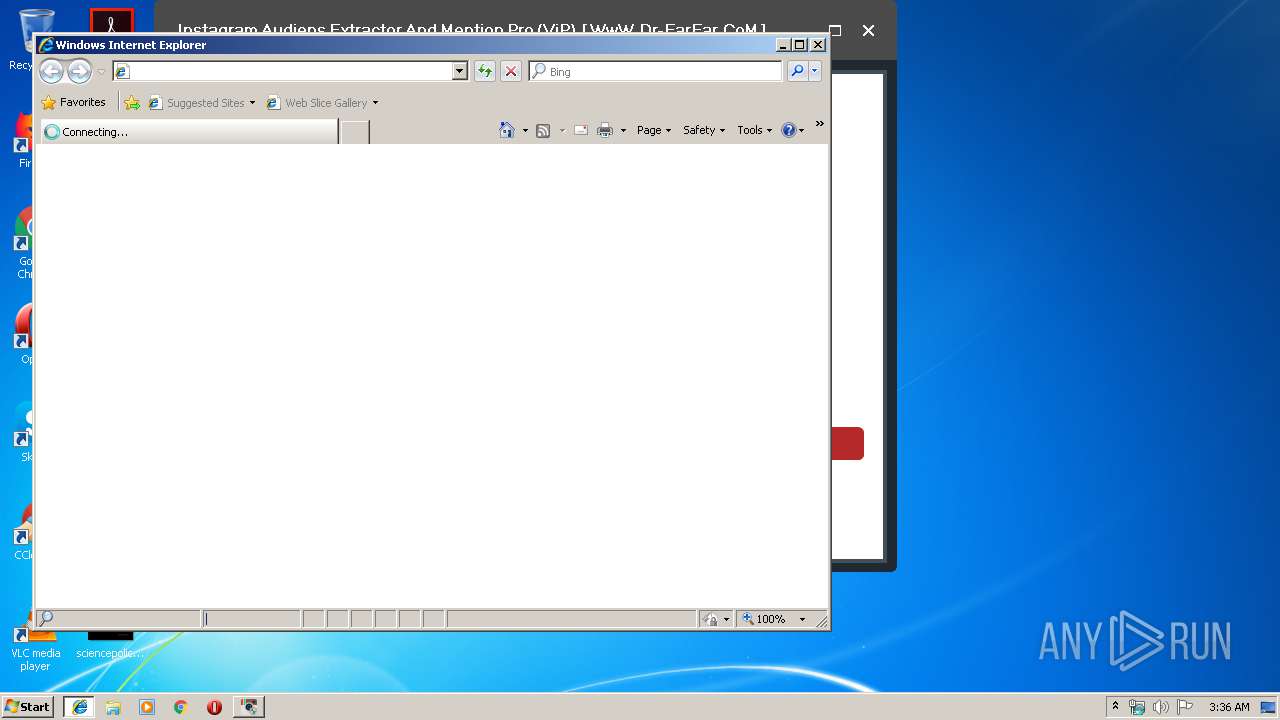Viewport: 1280px width, 720px height.
Task: Click the network tray icon
Action: pos(1137,707)
